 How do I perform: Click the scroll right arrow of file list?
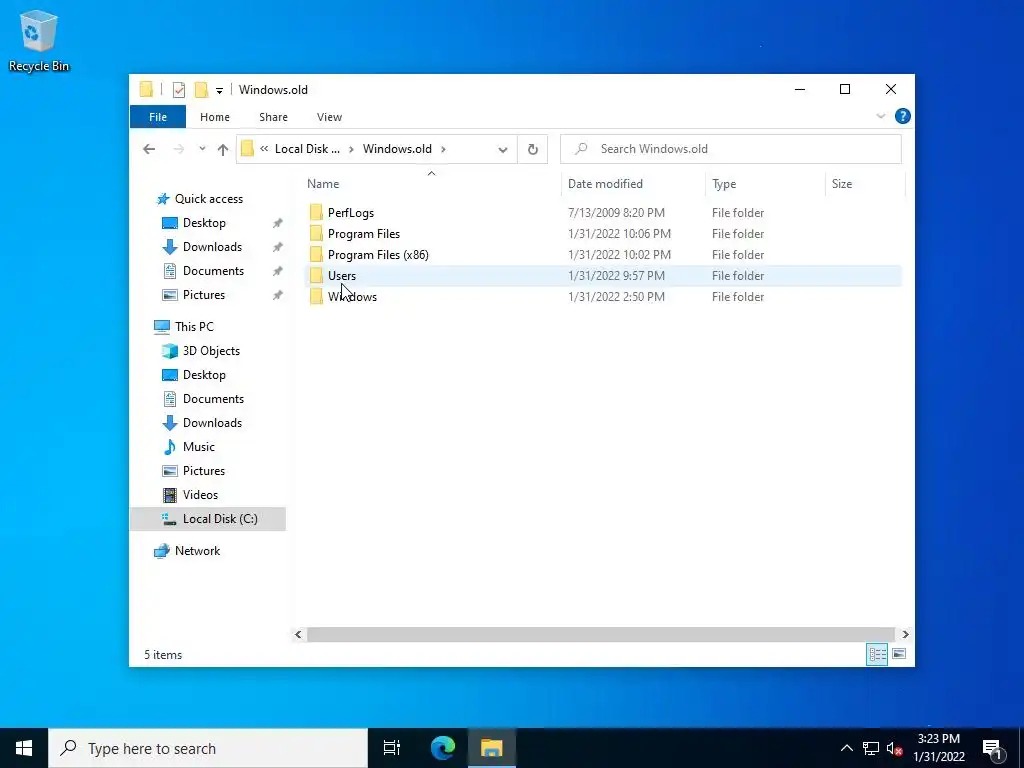click(905, 634)
